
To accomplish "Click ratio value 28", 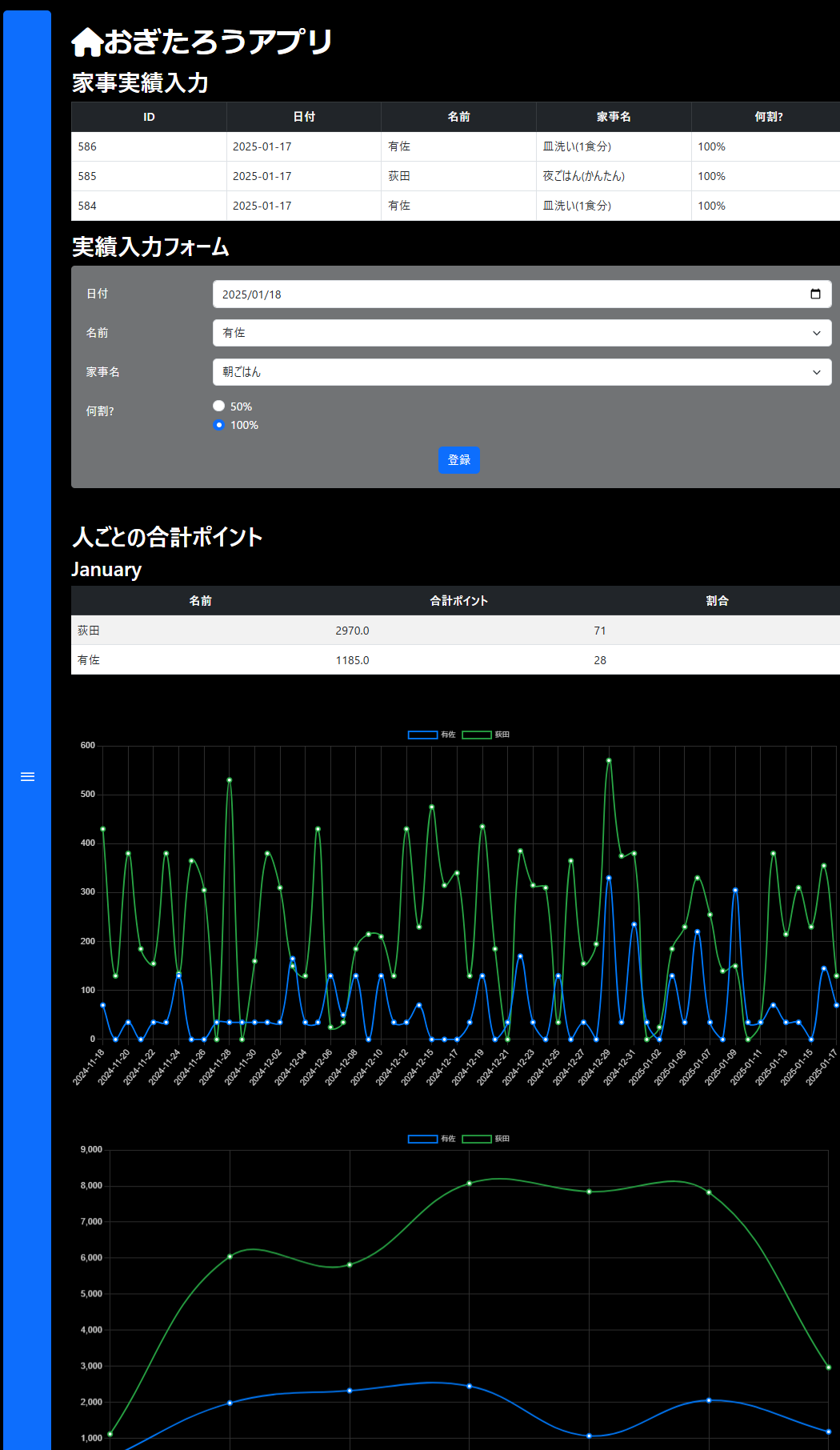I will pyautogui.click(x=600, y=660).
